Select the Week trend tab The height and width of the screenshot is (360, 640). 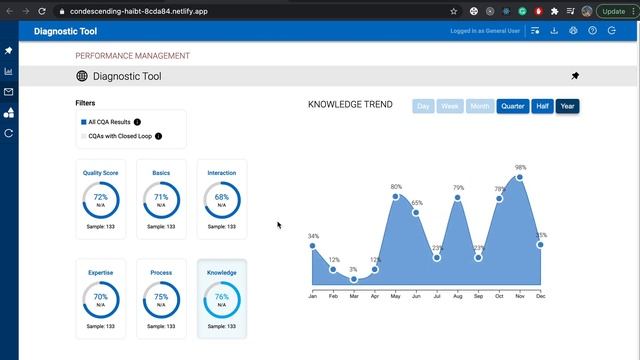click(x=450, y=106)
